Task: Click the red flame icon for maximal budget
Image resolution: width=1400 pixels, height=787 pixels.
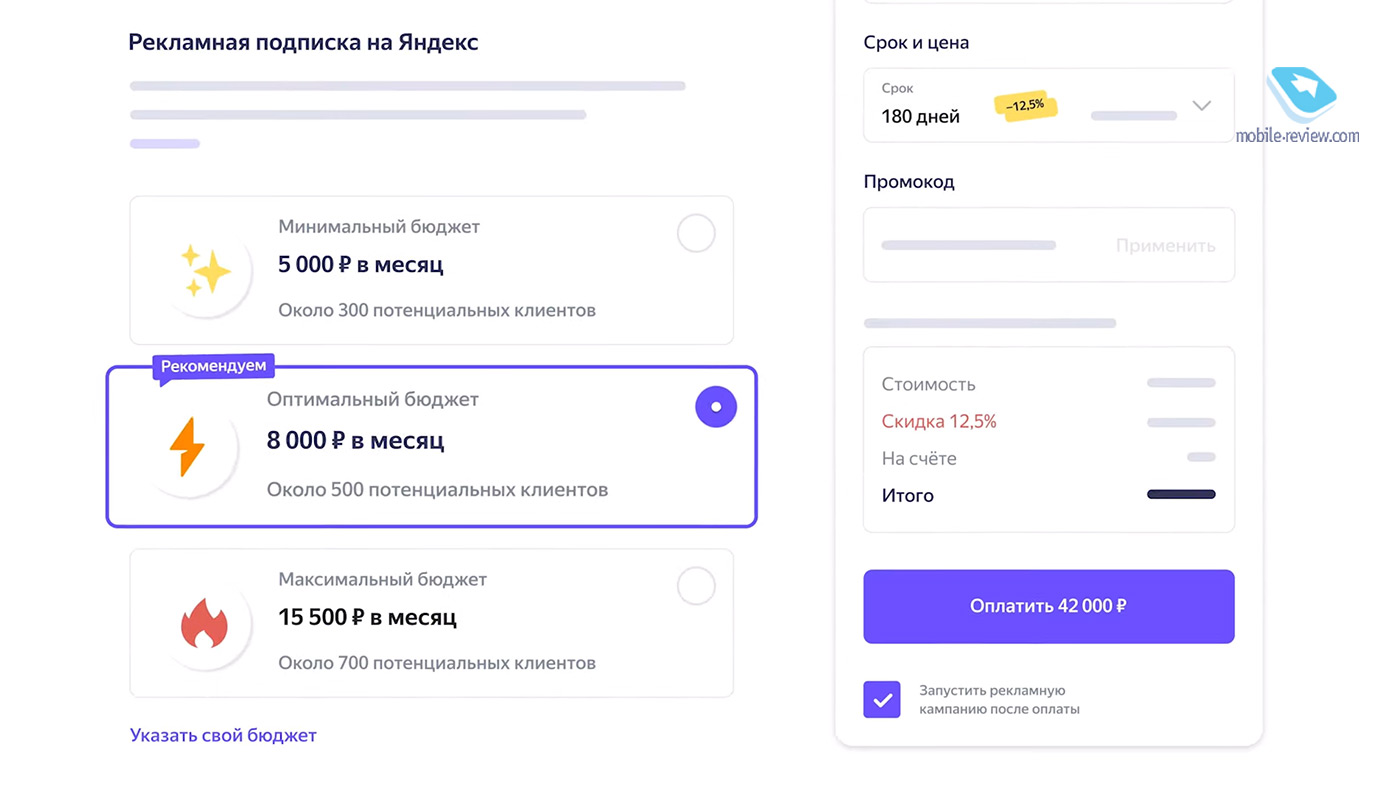Action: point(204,623)
